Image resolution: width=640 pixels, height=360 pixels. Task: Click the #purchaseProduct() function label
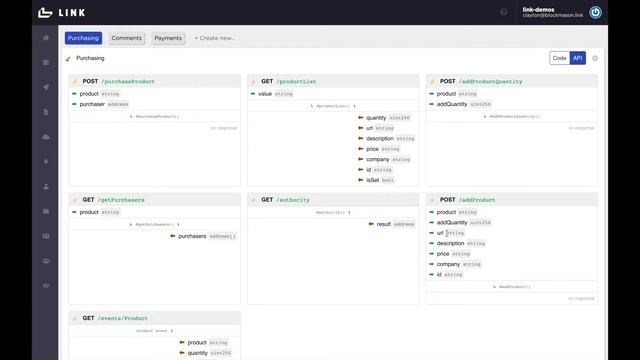coord(157,117)
